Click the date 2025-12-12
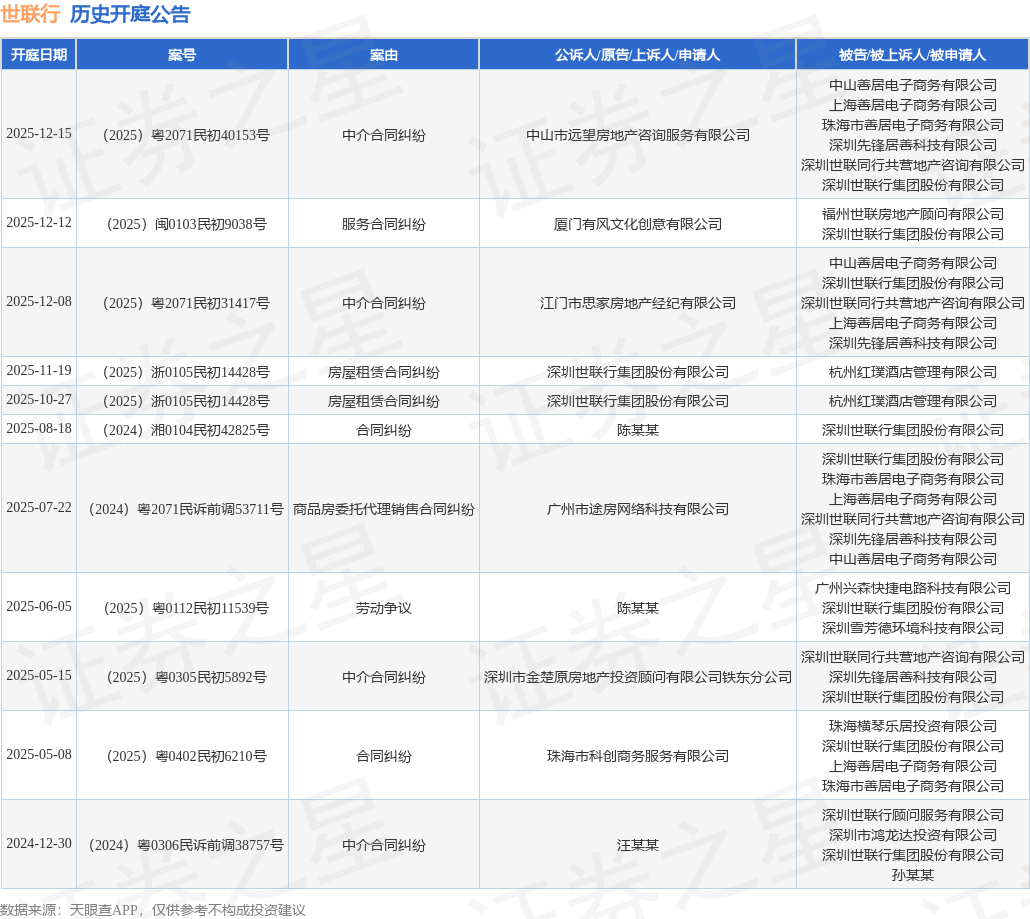This screenshot has height=919, width=1030. click(x=39, y=223)
